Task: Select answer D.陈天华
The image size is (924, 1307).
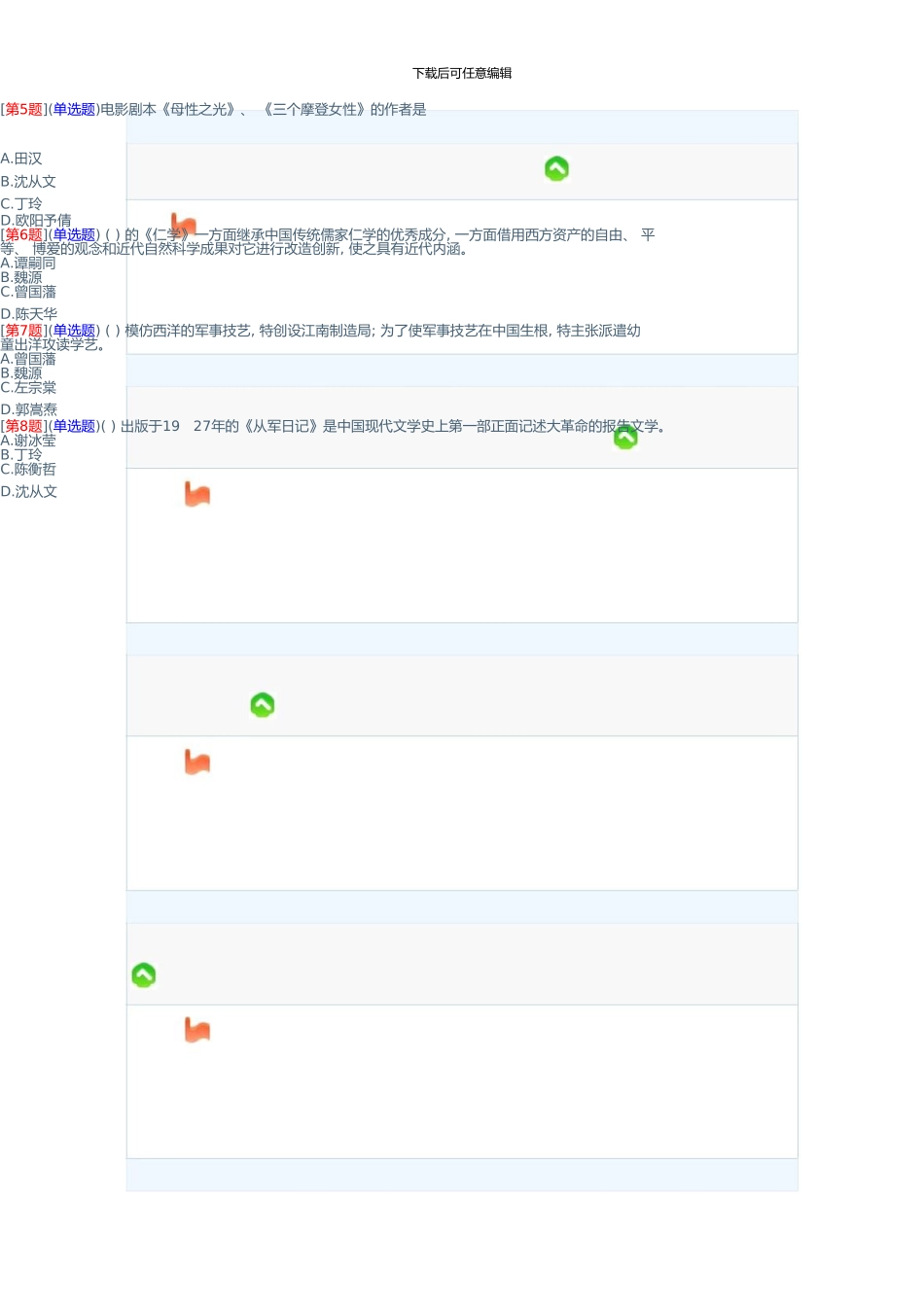Action: (29, 314)
